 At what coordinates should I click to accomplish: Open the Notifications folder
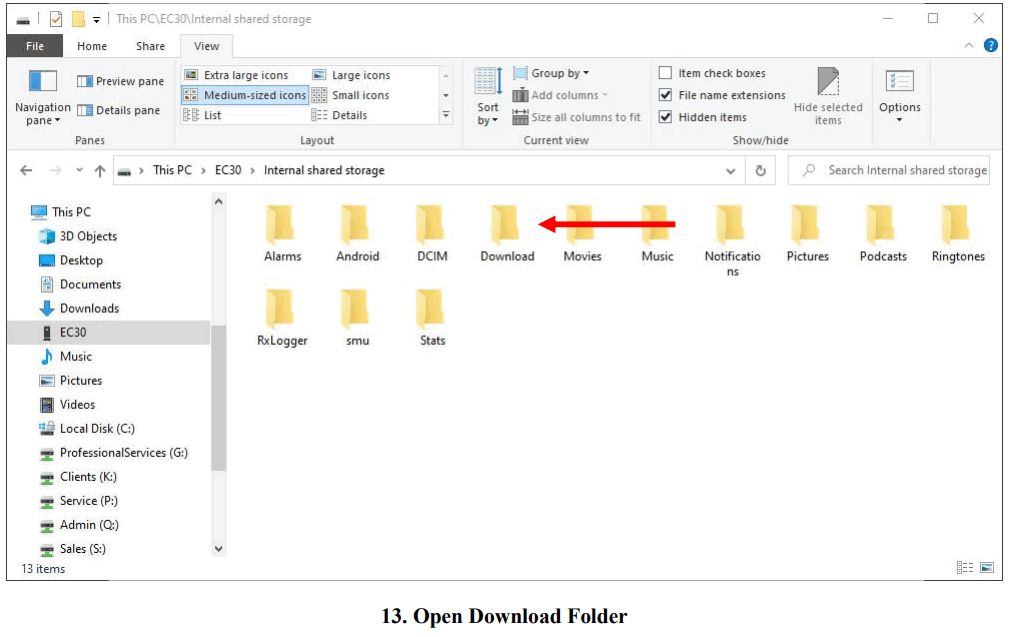[732, 225]
